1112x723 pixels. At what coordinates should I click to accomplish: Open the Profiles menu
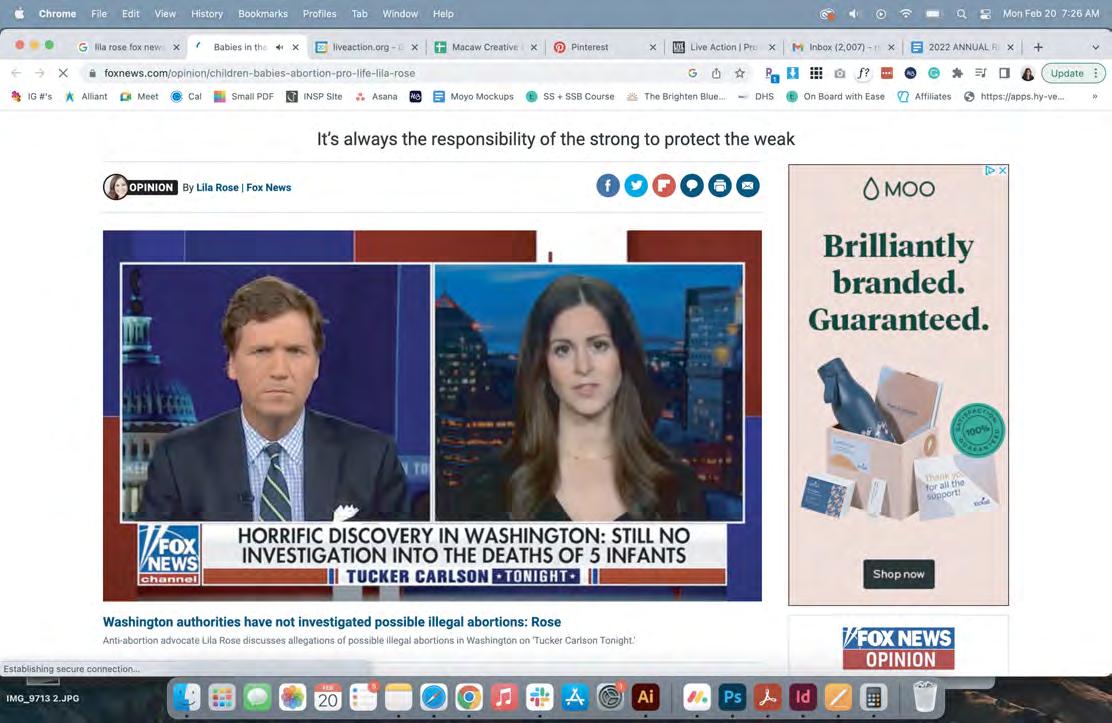319,13
